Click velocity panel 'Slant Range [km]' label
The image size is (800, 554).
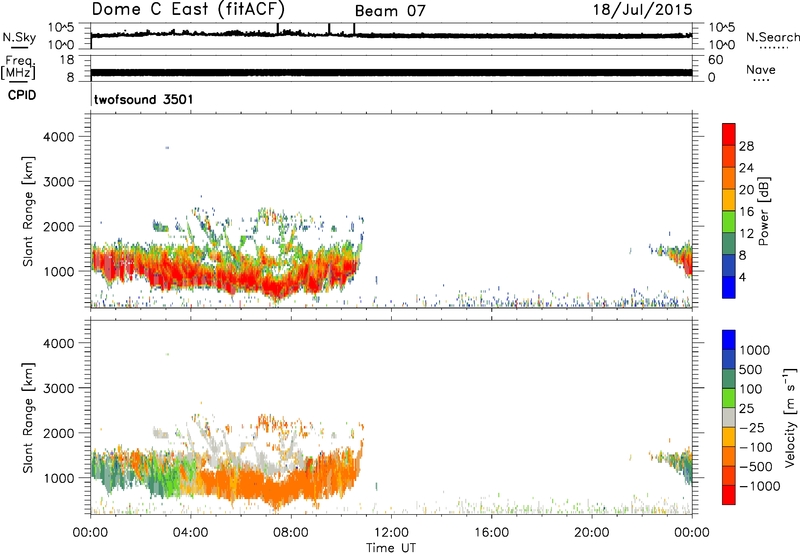pos(28,418)
